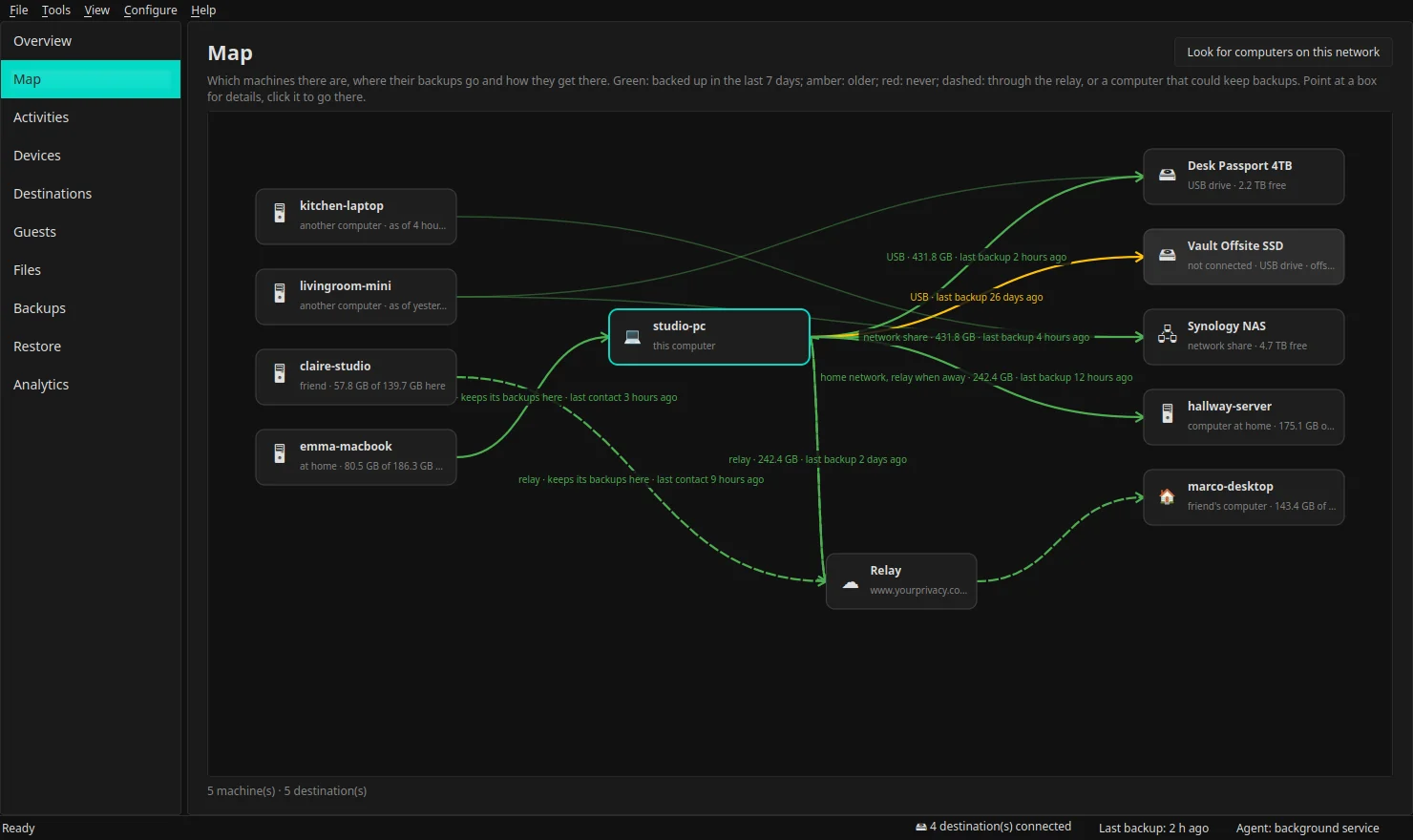Image resolution: width=1413 pixels, height=840 pixels.
Task: Click the 'network share · 431.8 GB' edge label
Action: [976, 337]
